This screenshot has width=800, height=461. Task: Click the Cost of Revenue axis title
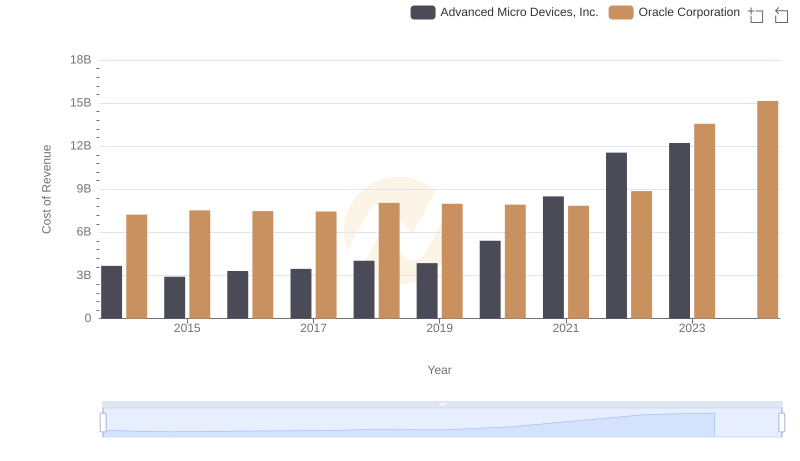tap(46, 189)
